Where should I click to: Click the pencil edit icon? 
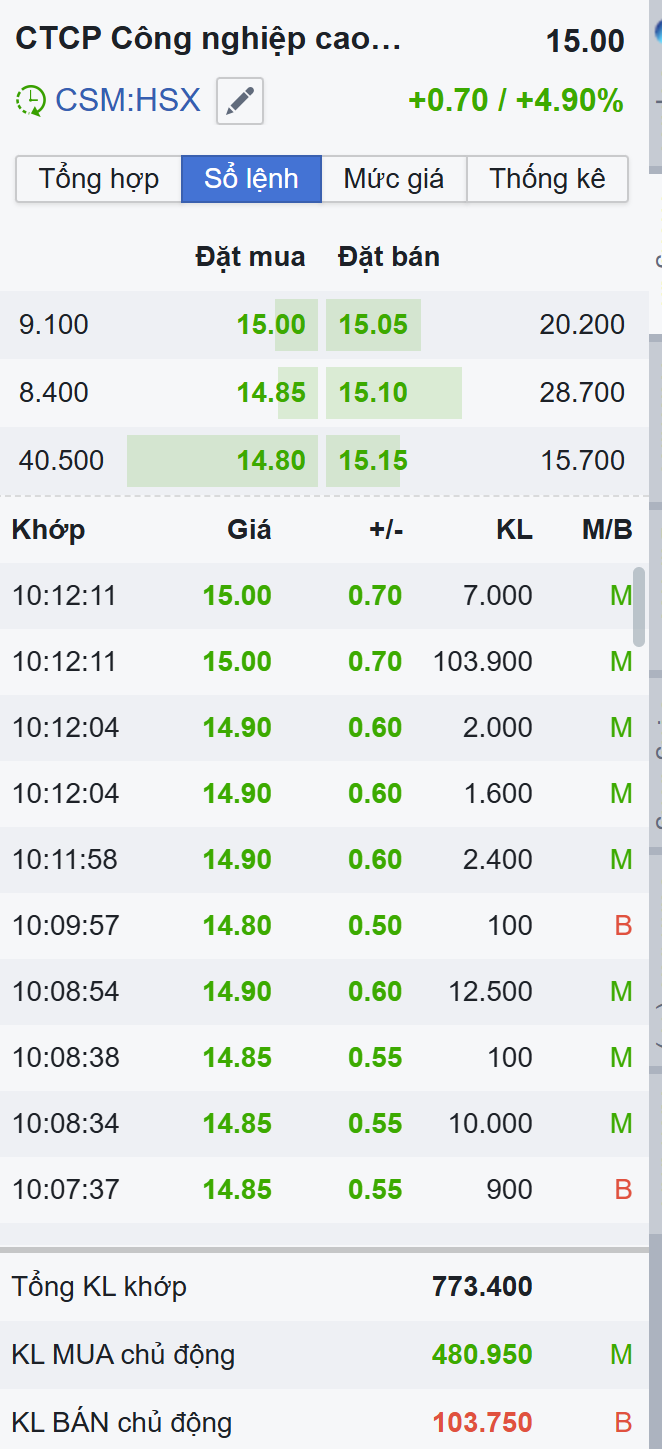240,101
